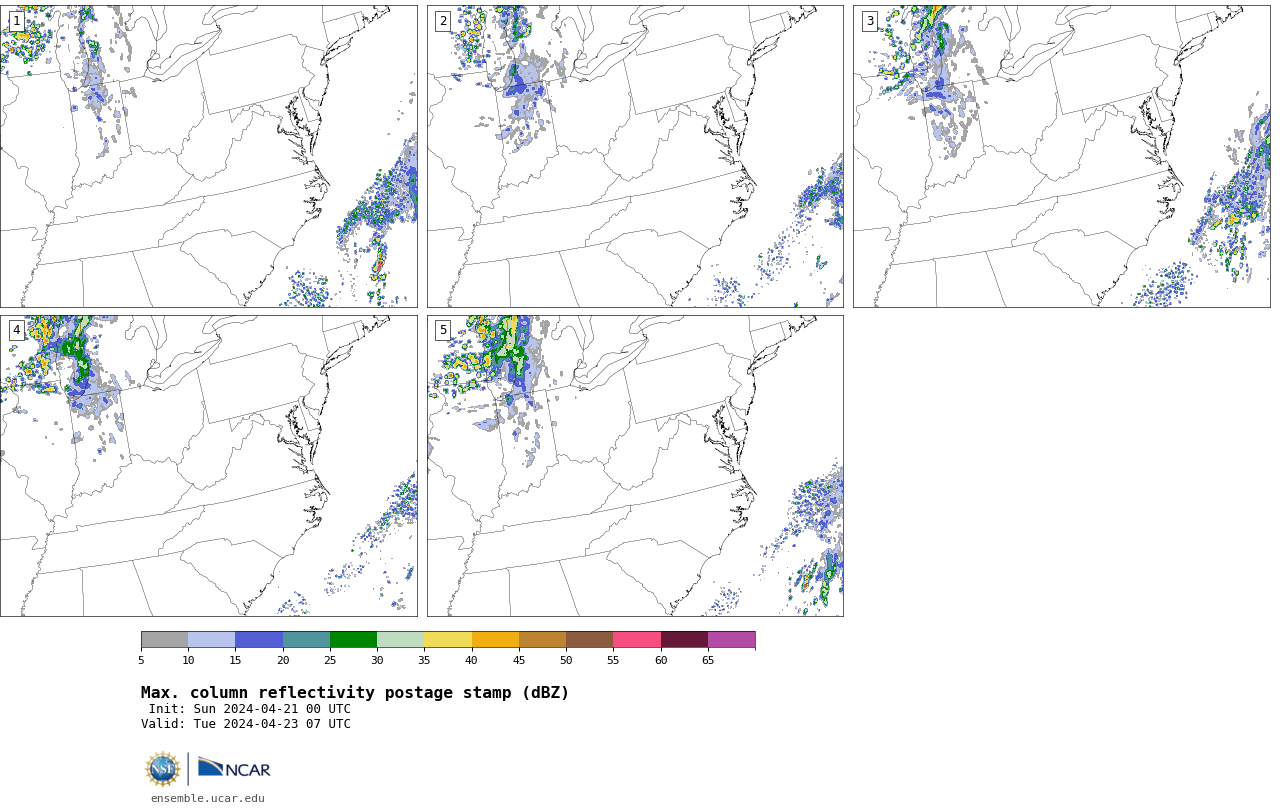
Task: Click the colorbar tick label 60
Action: coord(661,660)
